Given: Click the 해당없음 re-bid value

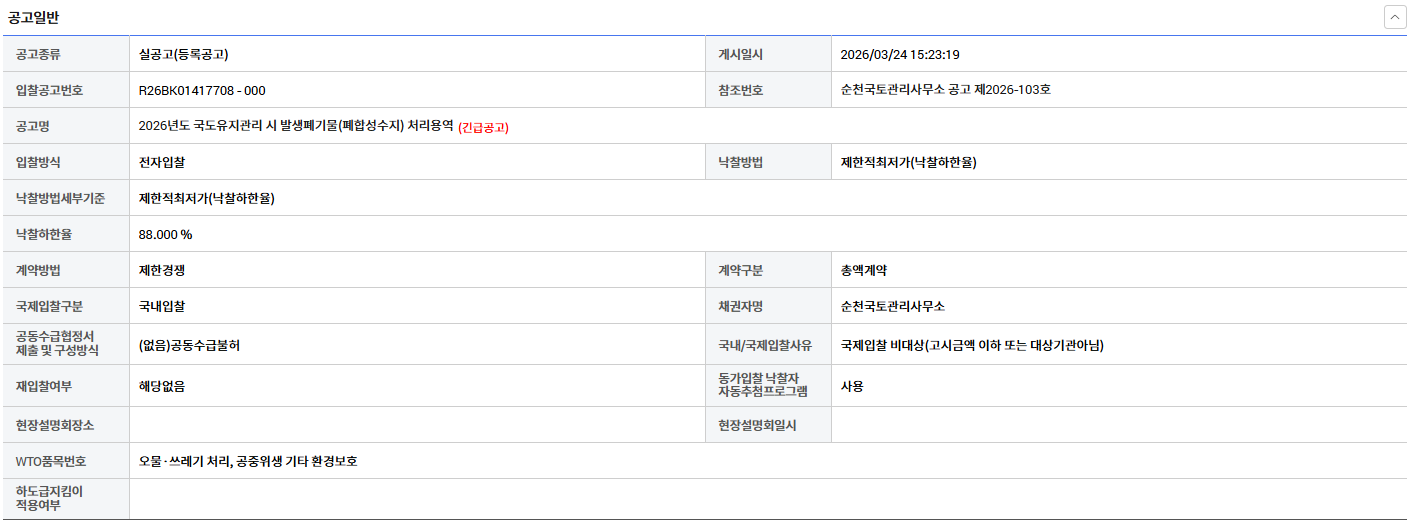Looking at the screenshot, I should point(162,386).
